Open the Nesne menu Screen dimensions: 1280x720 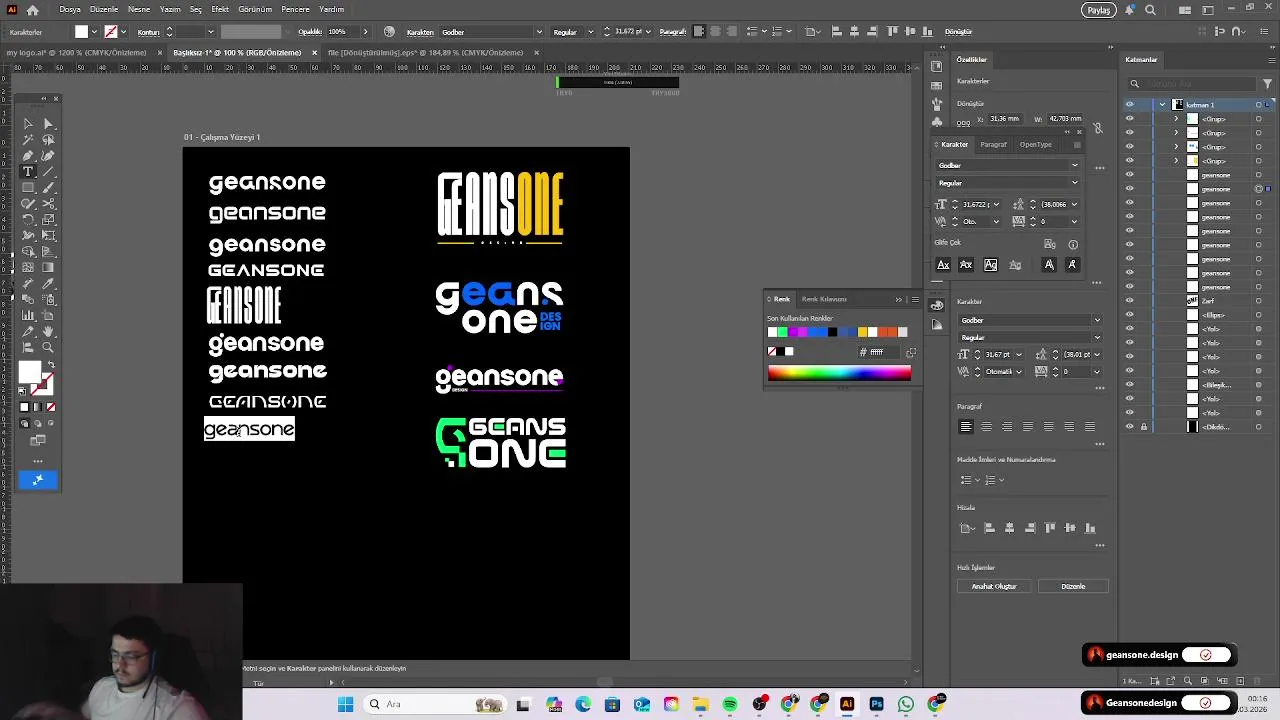pyautogui.click(x=139, y=9)
